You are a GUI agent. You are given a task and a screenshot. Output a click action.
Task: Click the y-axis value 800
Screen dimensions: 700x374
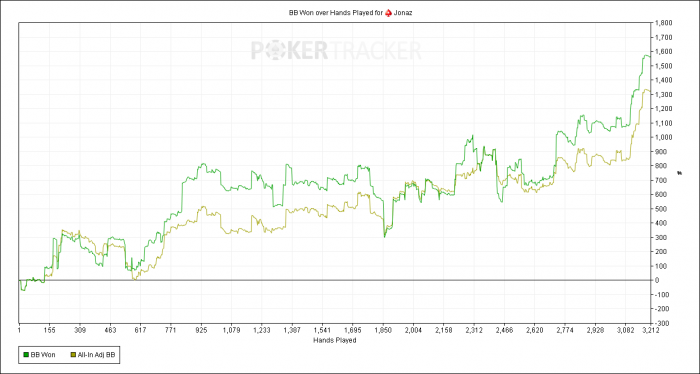660,166
